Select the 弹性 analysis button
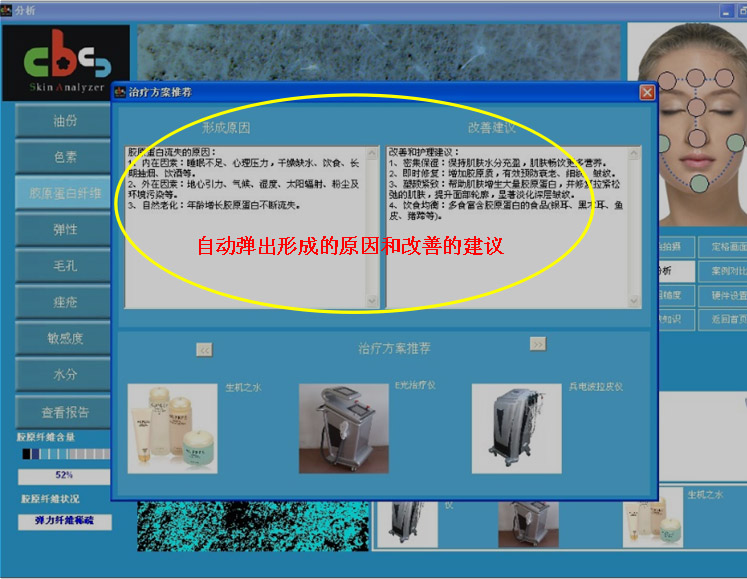The image size is (747, 579). (x=65, y=229)
